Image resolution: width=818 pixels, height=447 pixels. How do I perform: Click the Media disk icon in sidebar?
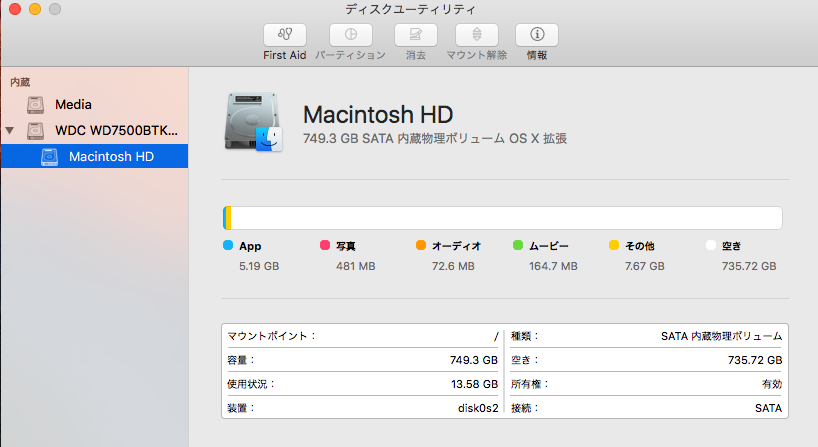coord(36,104)
